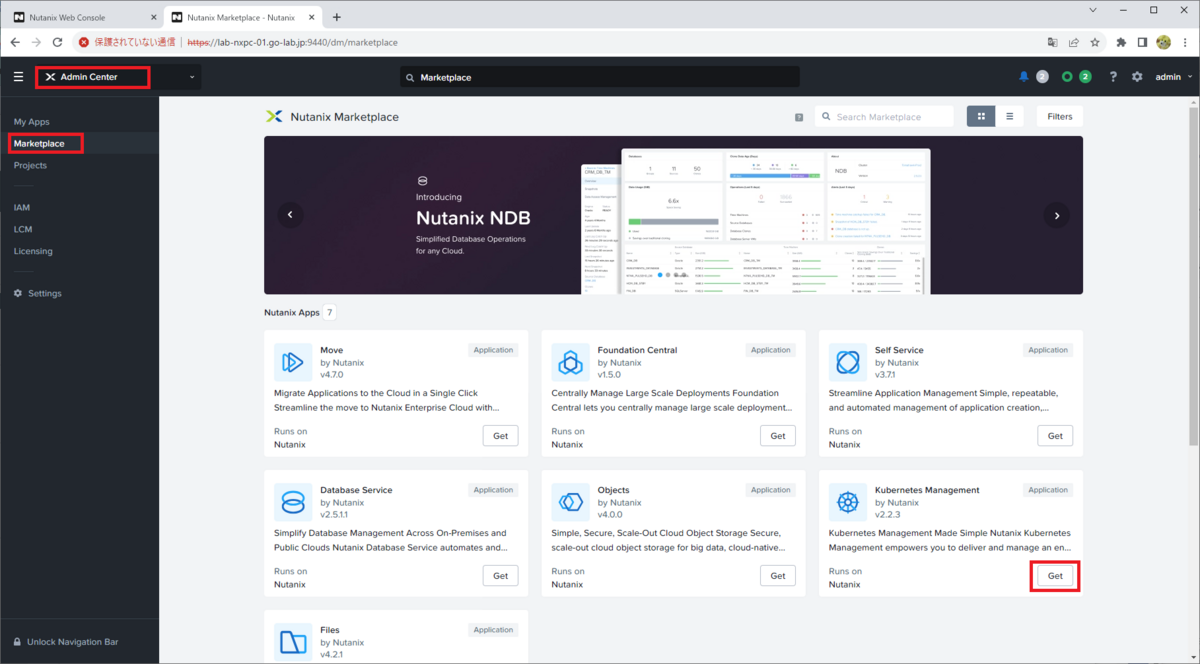Image resolution: width=1200 pixels, height=664 pixels.
Task: Click the Files card title
Action: (330, 630)
